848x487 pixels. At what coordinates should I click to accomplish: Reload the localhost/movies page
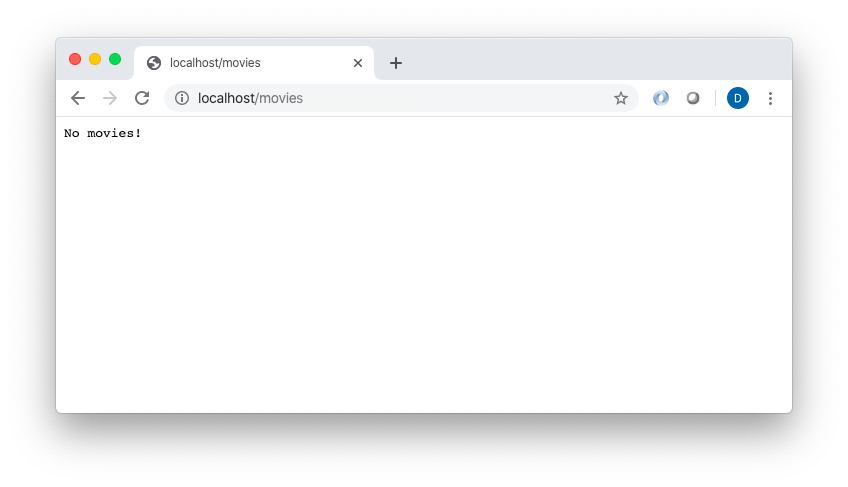(x=142, y=98)
